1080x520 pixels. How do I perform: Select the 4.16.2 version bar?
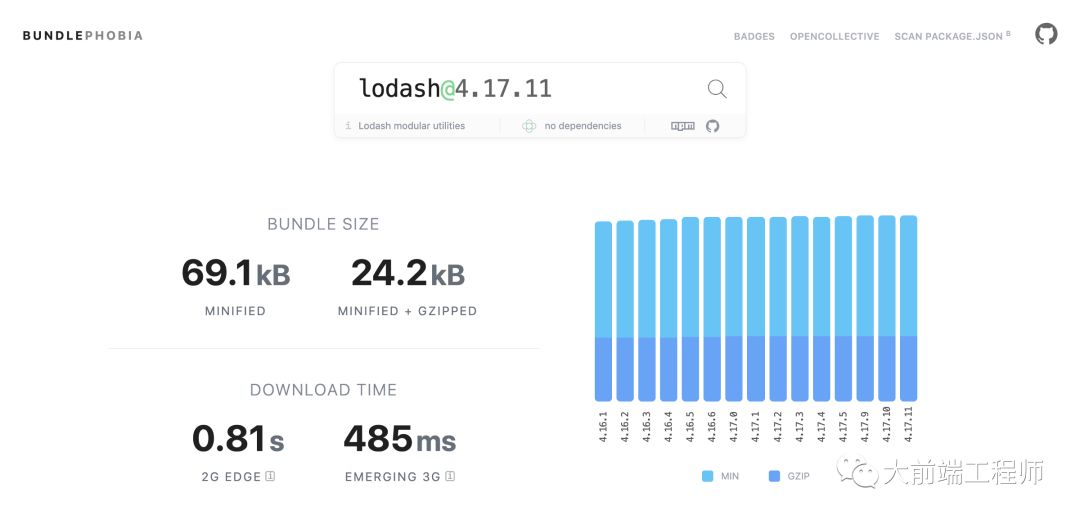coord(625,311)
